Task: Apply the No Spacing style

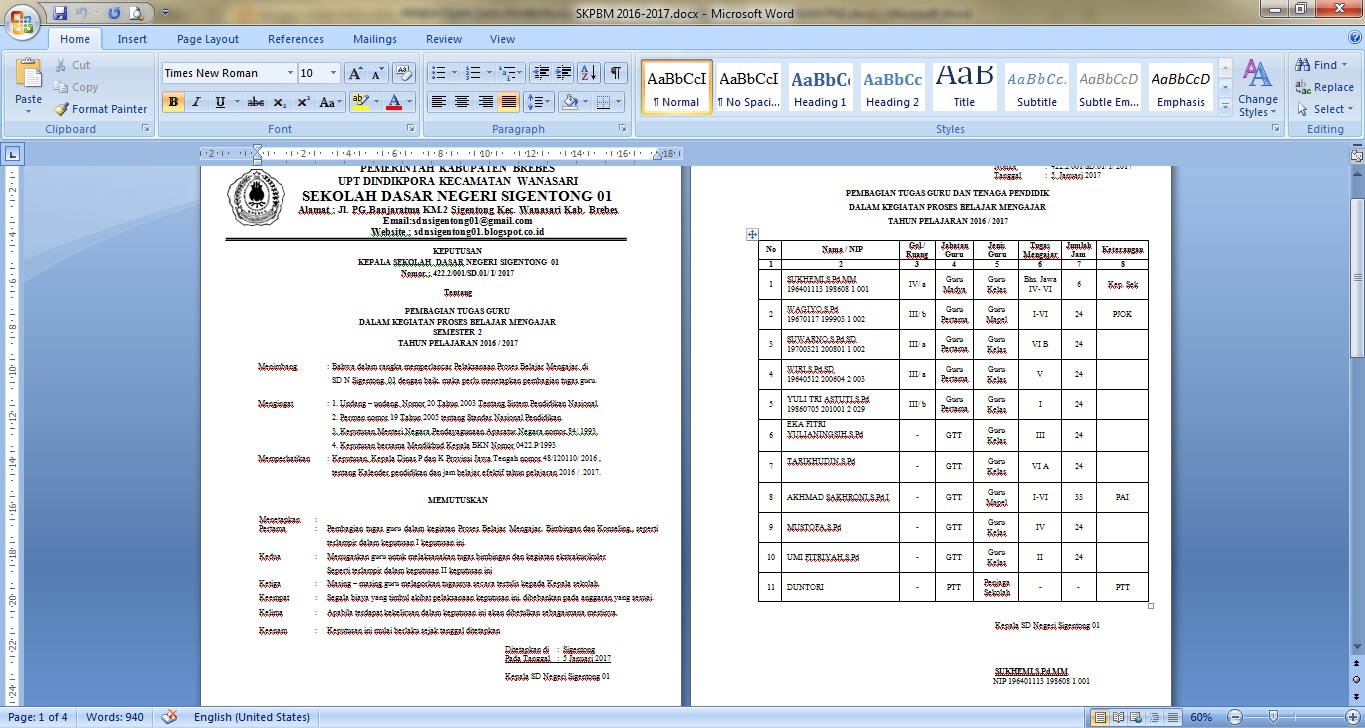Action: [x=749, y=87]
